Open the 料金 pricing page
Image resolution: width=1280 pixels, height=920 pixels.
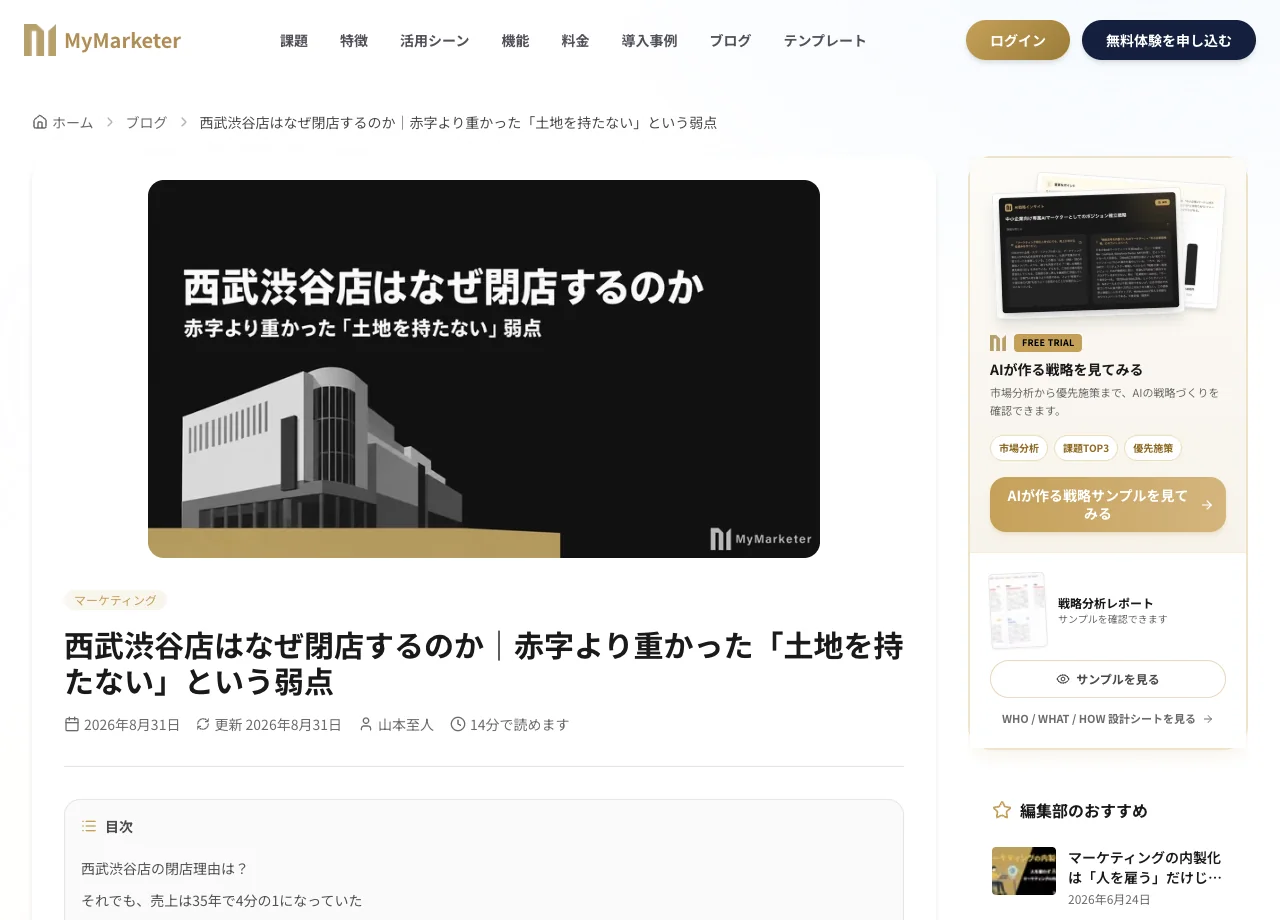[x=575, y=41]
